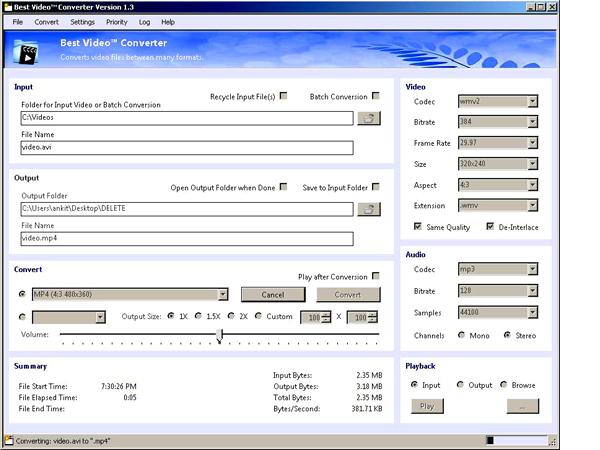Screen dimensions: 600x450
Task: Click the Convert button
Action: coord(348,295)
